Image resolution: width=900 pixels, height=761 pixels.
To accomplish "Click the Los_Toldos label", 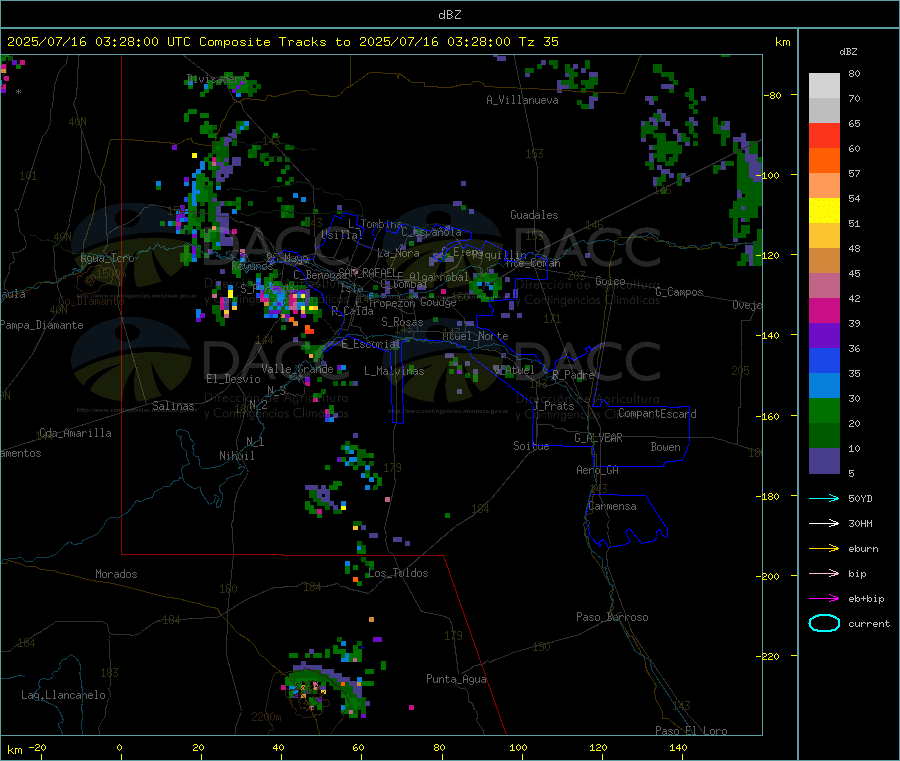I will click(398, 573).
